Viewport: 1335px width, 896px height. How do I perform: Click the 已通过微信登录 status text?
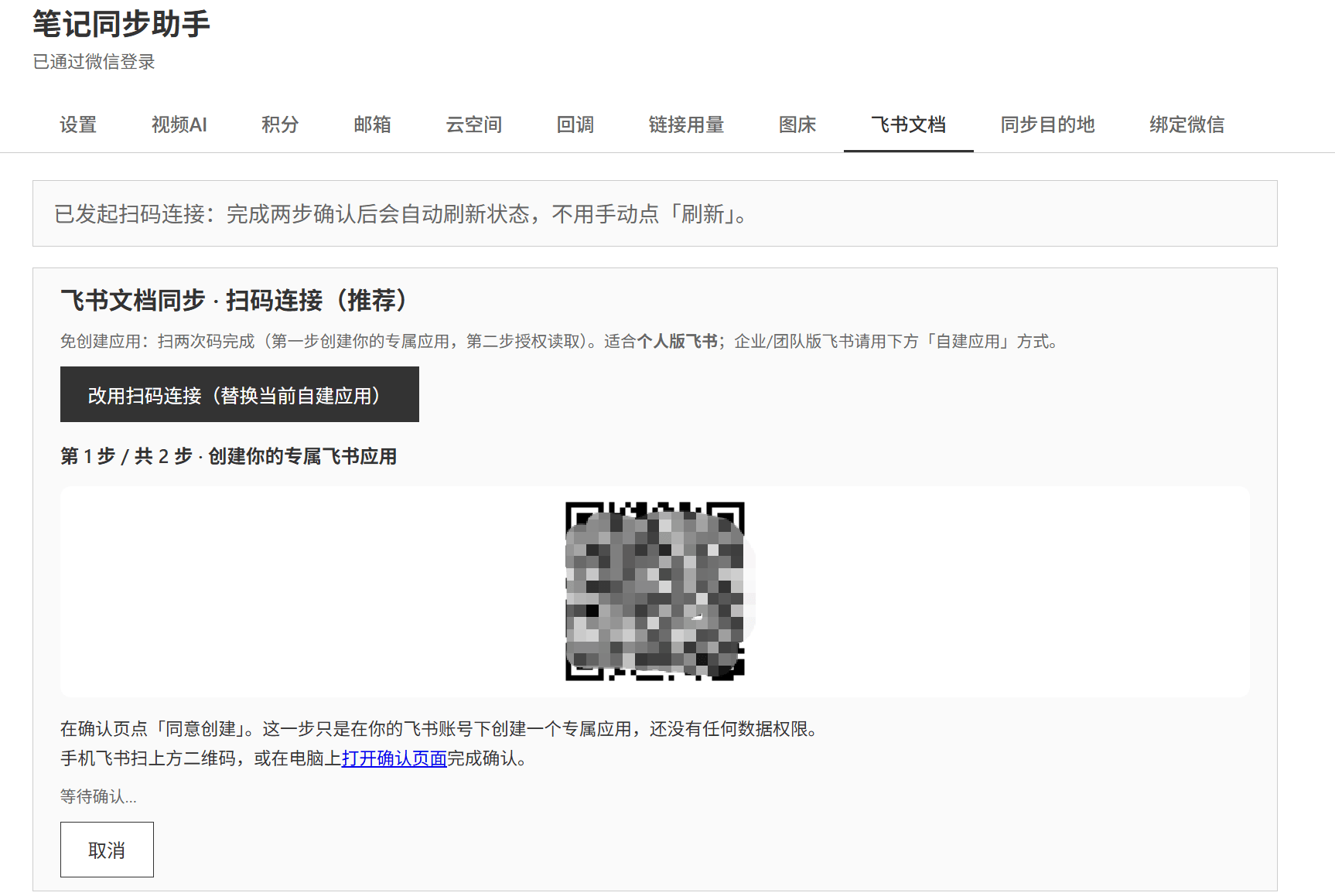[x=94, y=62]
